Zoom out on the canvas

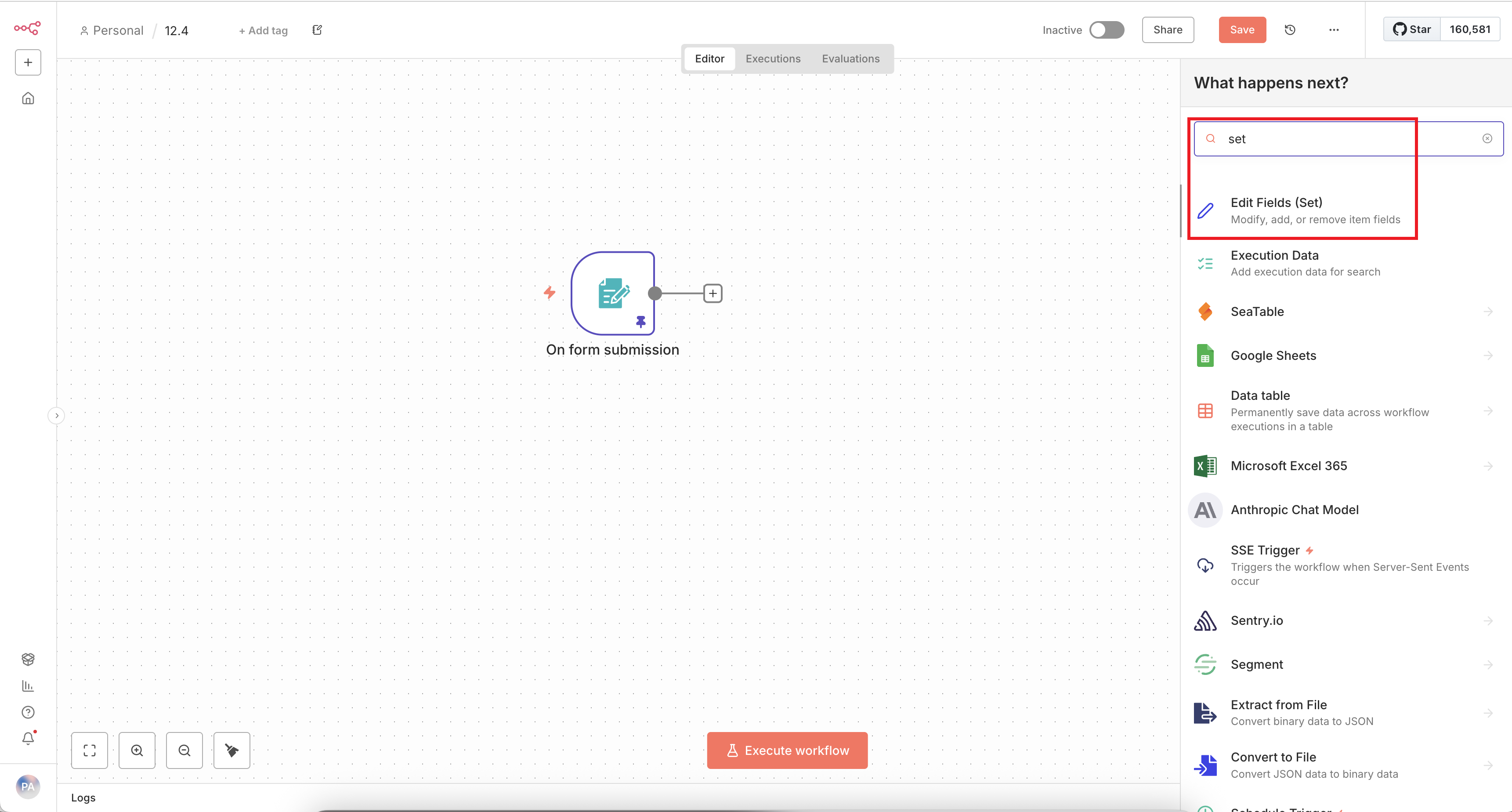[x=184, y=750]
